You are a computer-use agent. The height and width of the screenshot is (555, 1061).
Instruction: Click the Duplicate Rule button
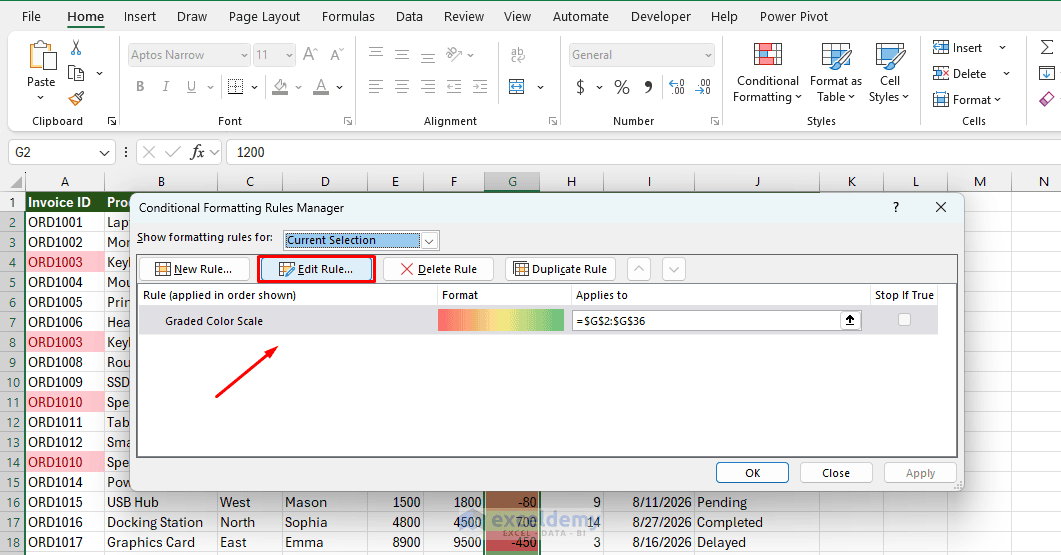pos(560,269)
